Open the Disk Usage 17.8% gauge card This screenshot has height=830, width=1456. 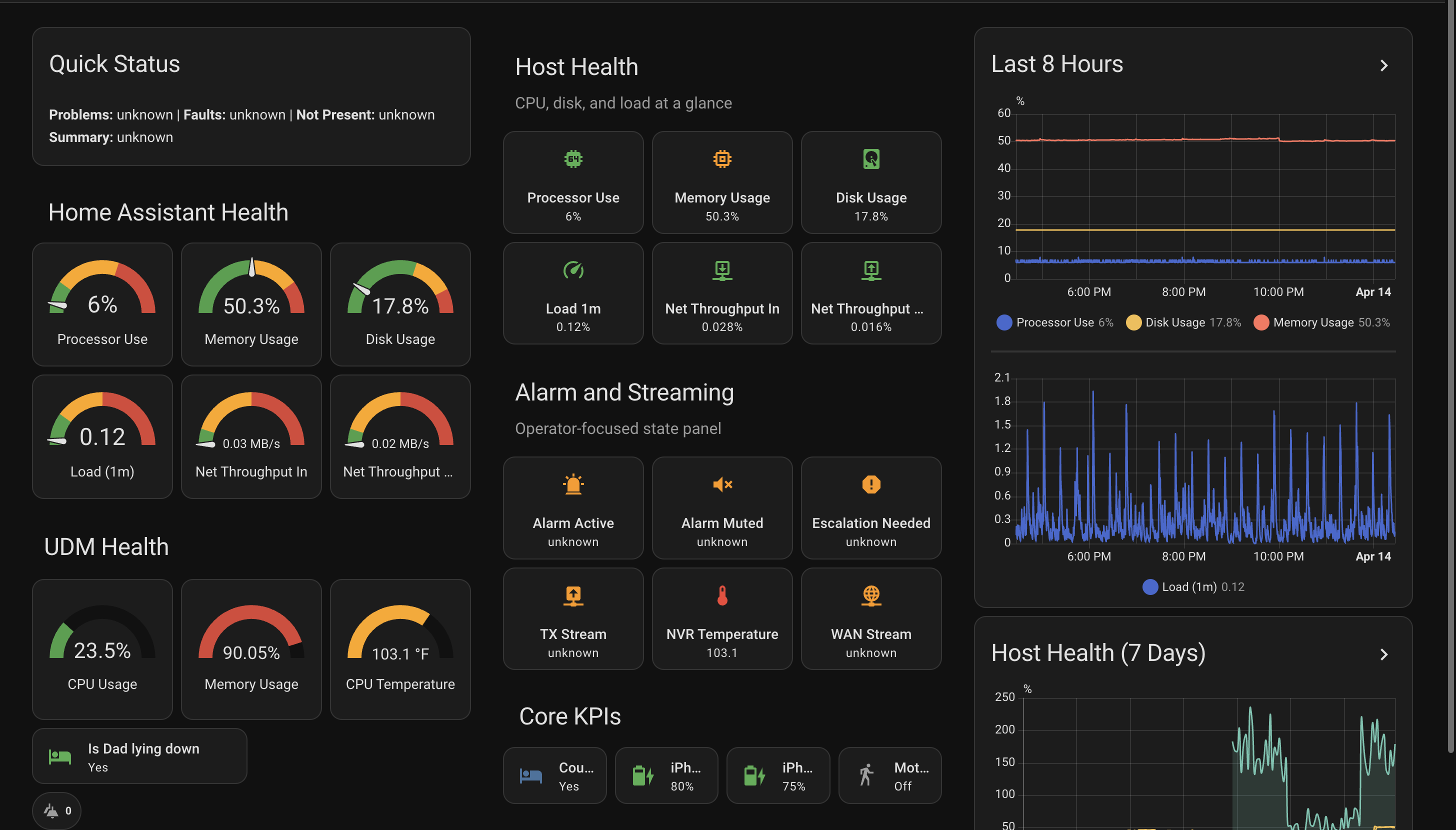pyautogui.click(x=400, y=304)
